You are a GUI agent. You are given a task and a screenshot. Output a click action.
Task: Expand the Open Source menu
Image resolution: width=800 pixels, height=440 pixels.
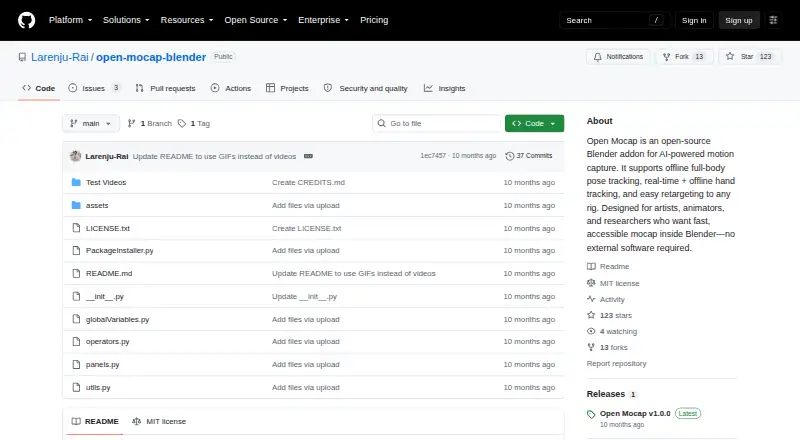click(x=256, y=20)
